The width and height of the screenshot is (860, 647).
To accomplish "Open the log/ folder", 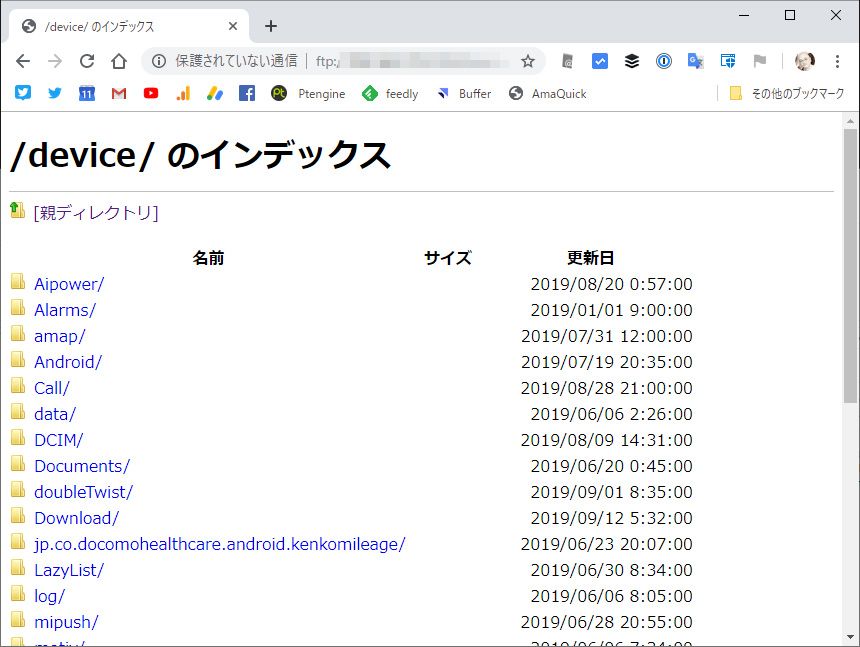I will click(x=49, y=597).
